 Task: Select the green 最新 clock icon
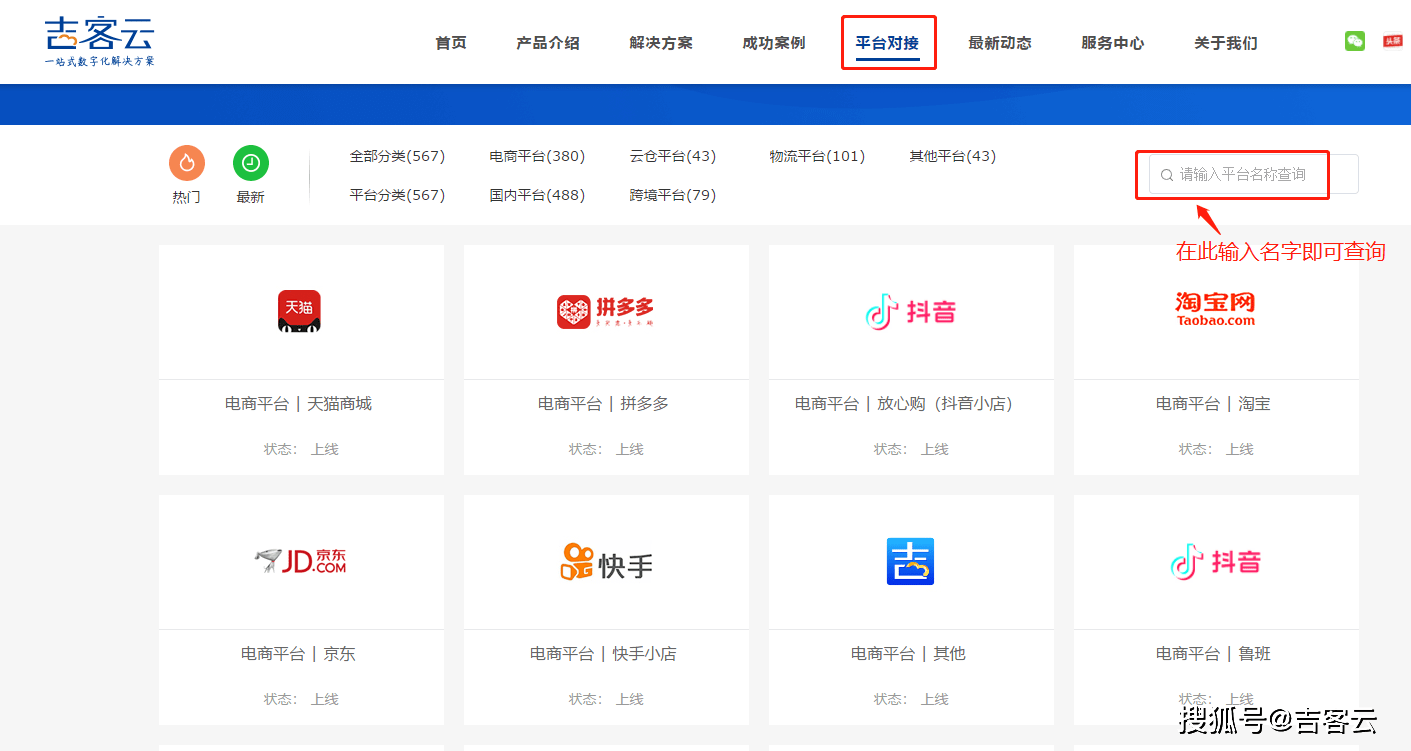tap(251, 163)
